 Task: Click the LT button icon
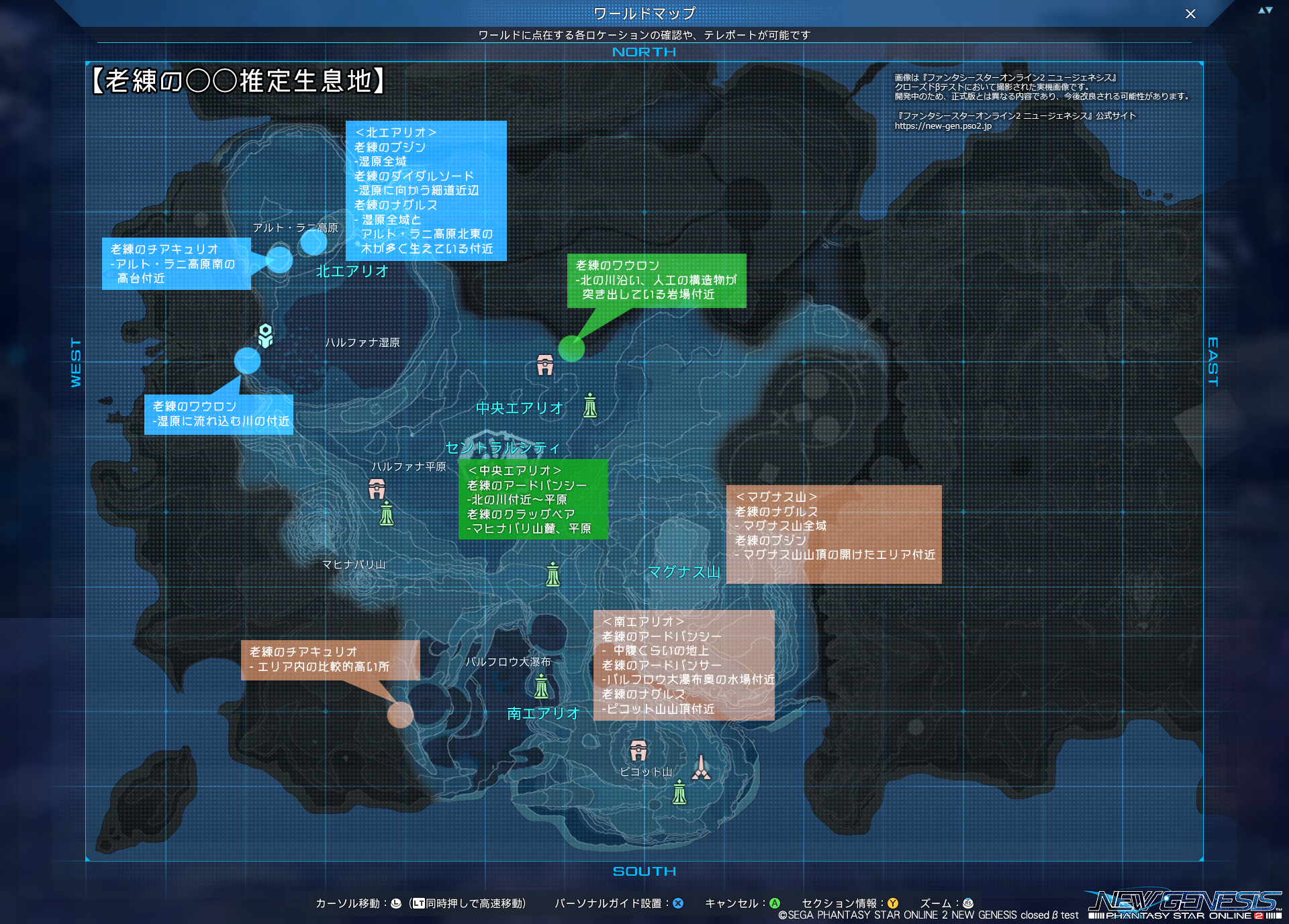click(x=419, y=903)
